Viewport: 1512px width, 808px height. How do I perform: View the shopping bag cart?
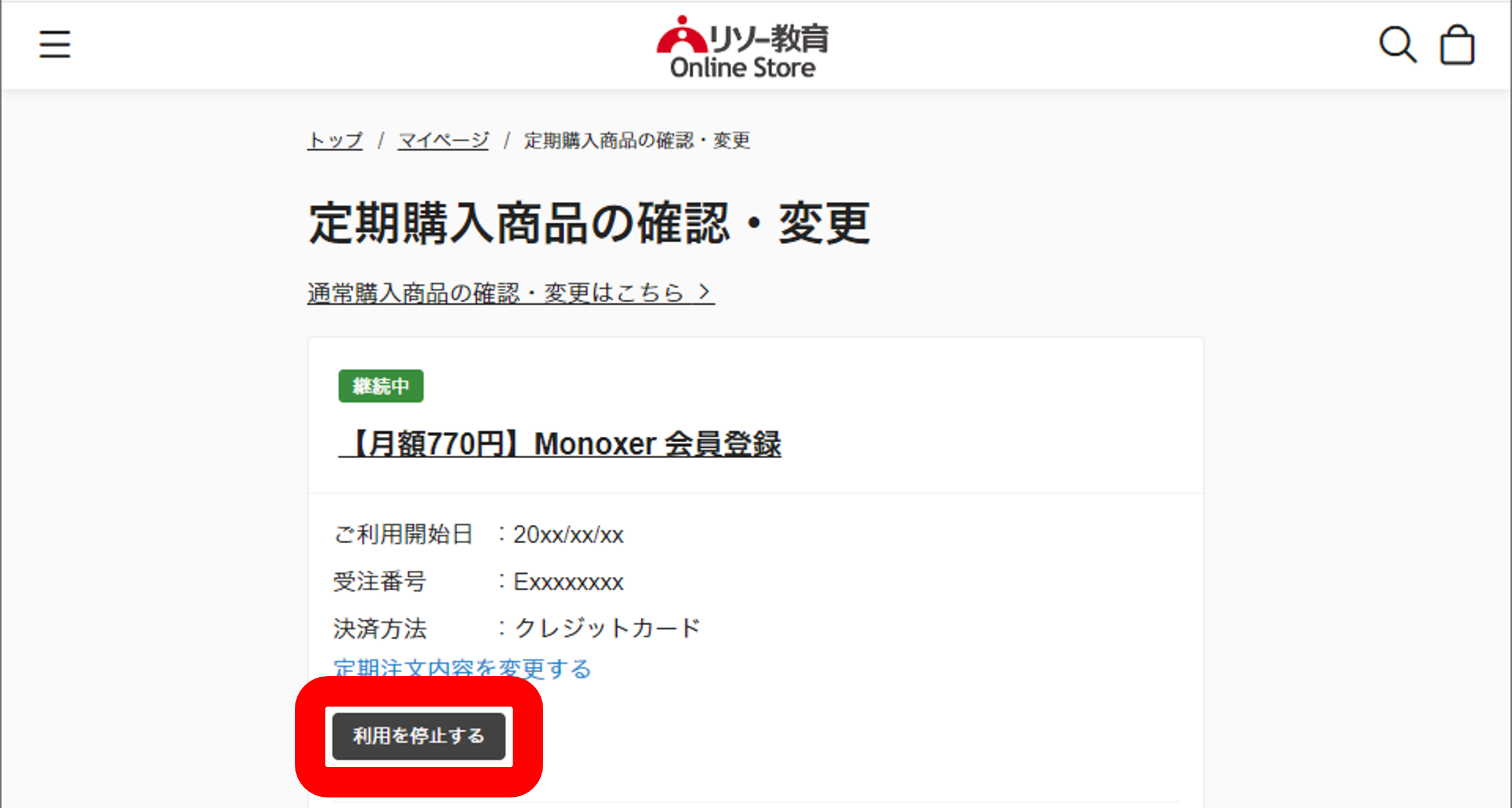coord(1457,44)
